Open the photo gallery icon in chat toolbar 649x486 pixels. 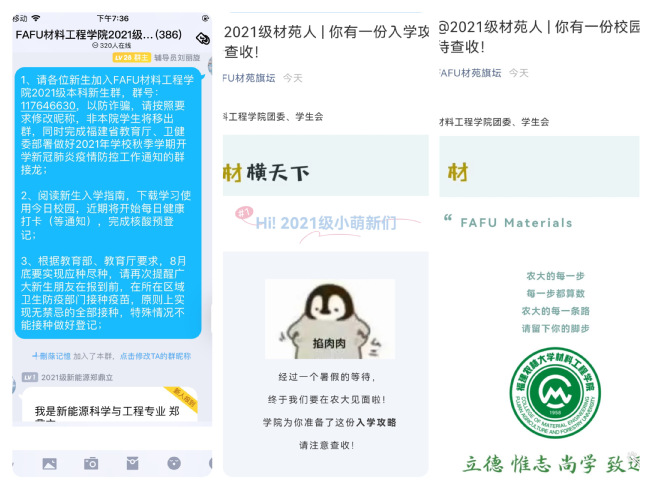pos(48,464)
